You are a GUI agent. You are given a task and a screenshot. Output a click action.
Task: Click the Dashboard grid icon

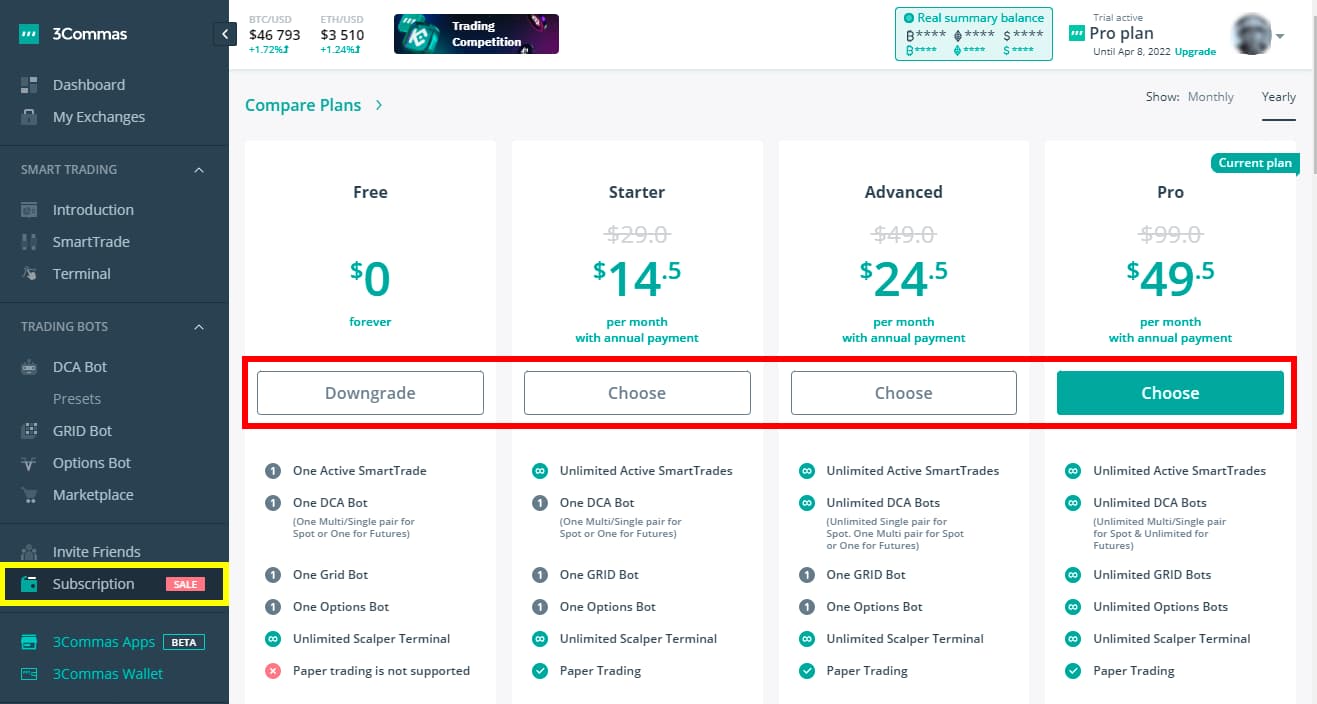coord(29,85)
